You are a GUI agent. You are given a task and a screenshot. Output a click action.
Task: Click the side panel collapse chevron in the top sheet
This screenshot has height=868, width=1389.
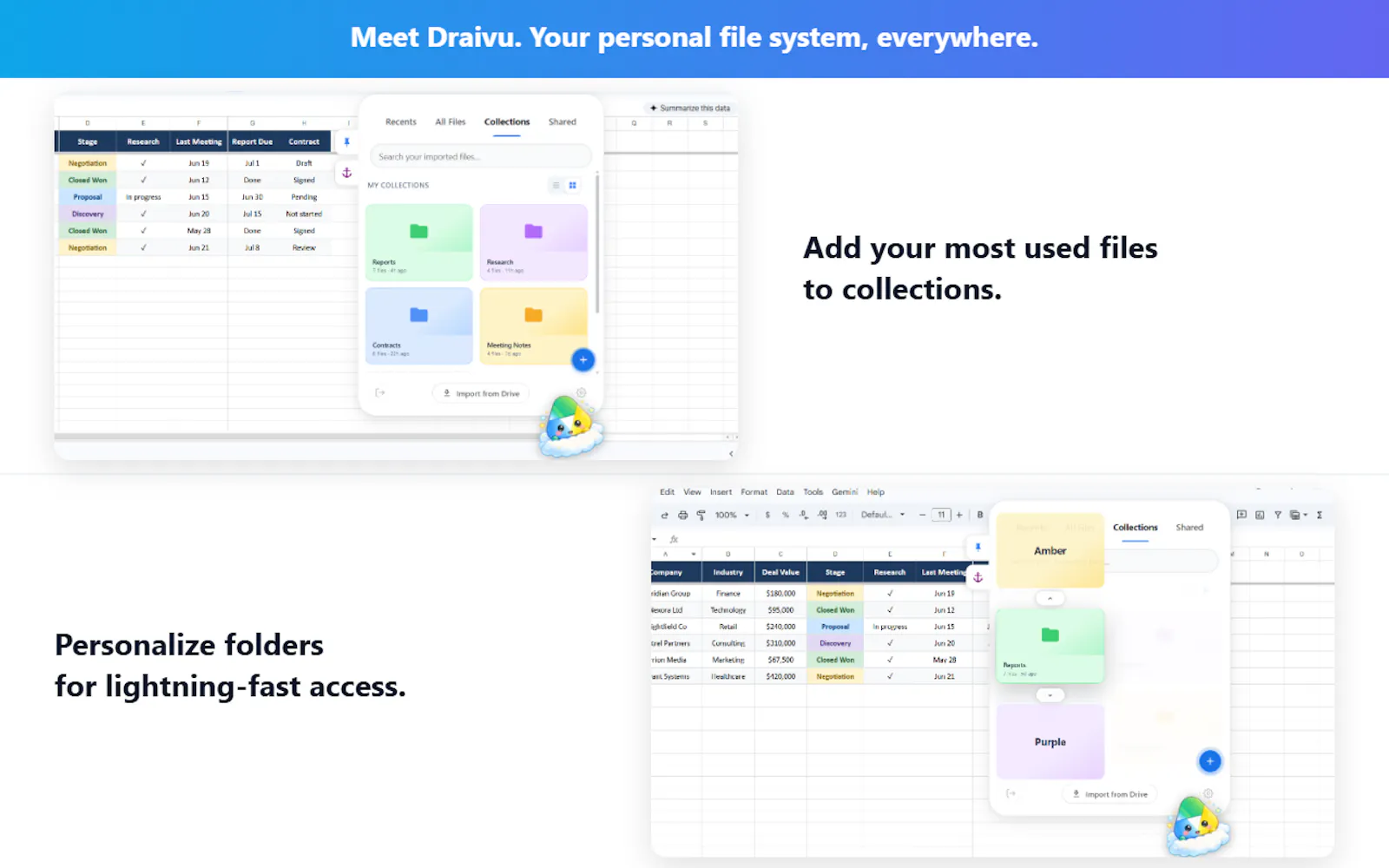pyautogui.click(x=731, y=453)
